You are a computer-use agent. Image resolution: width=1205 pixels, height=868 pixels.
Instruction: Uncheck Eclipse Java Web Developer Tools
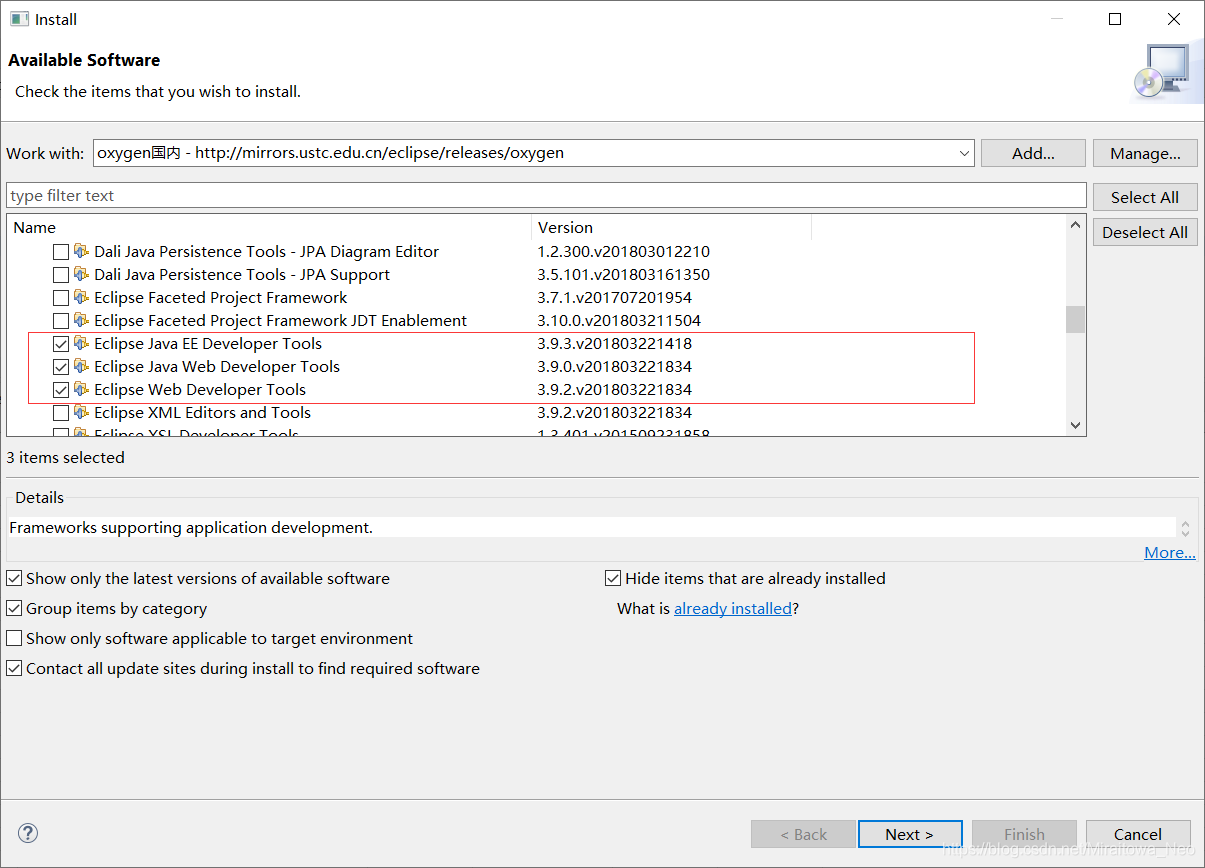(61, 366)
